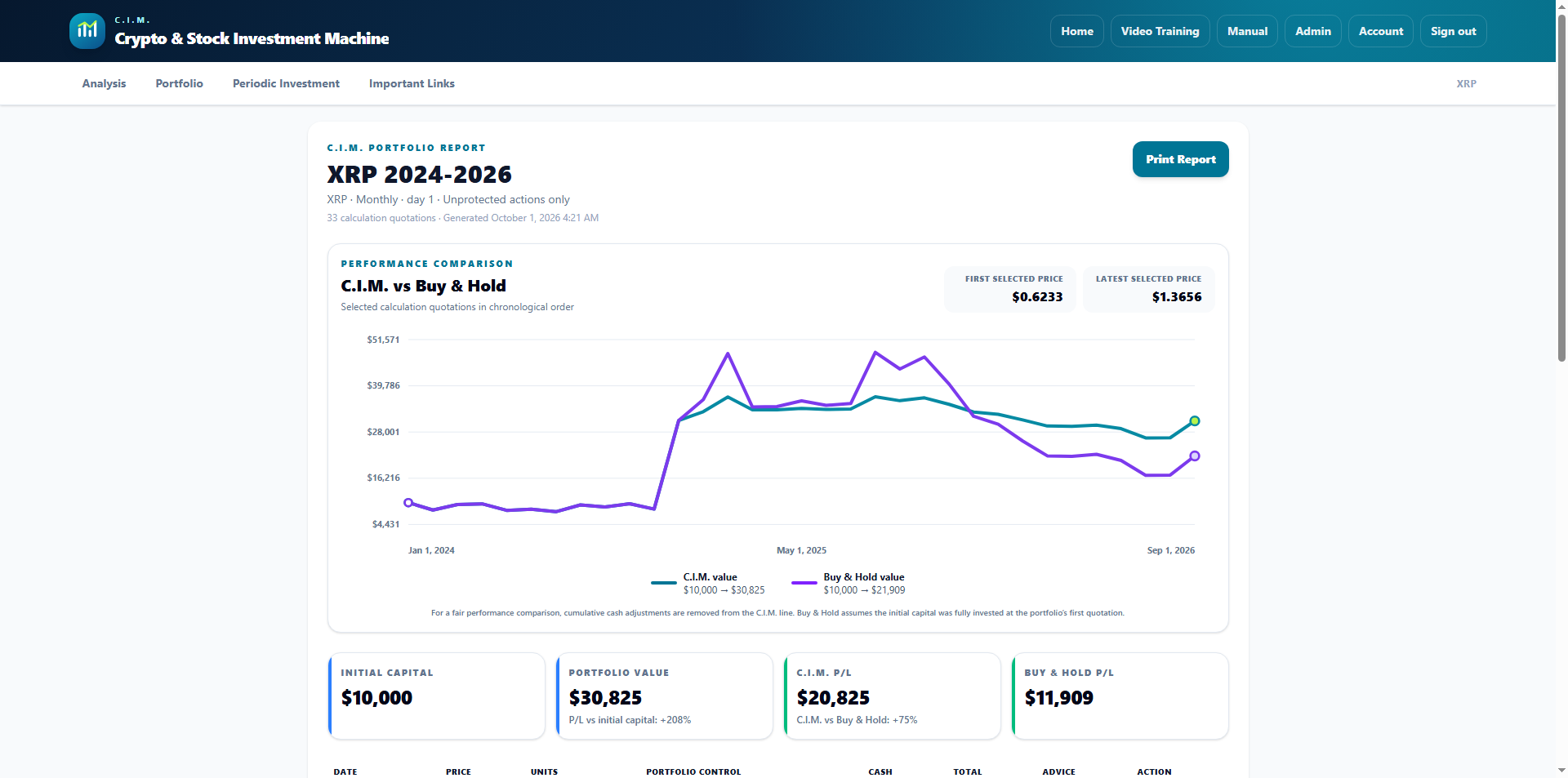Click the Sep 1, 2026 x-axis label
Viewport: 1568px width, 778px height.
point(1170,550)
